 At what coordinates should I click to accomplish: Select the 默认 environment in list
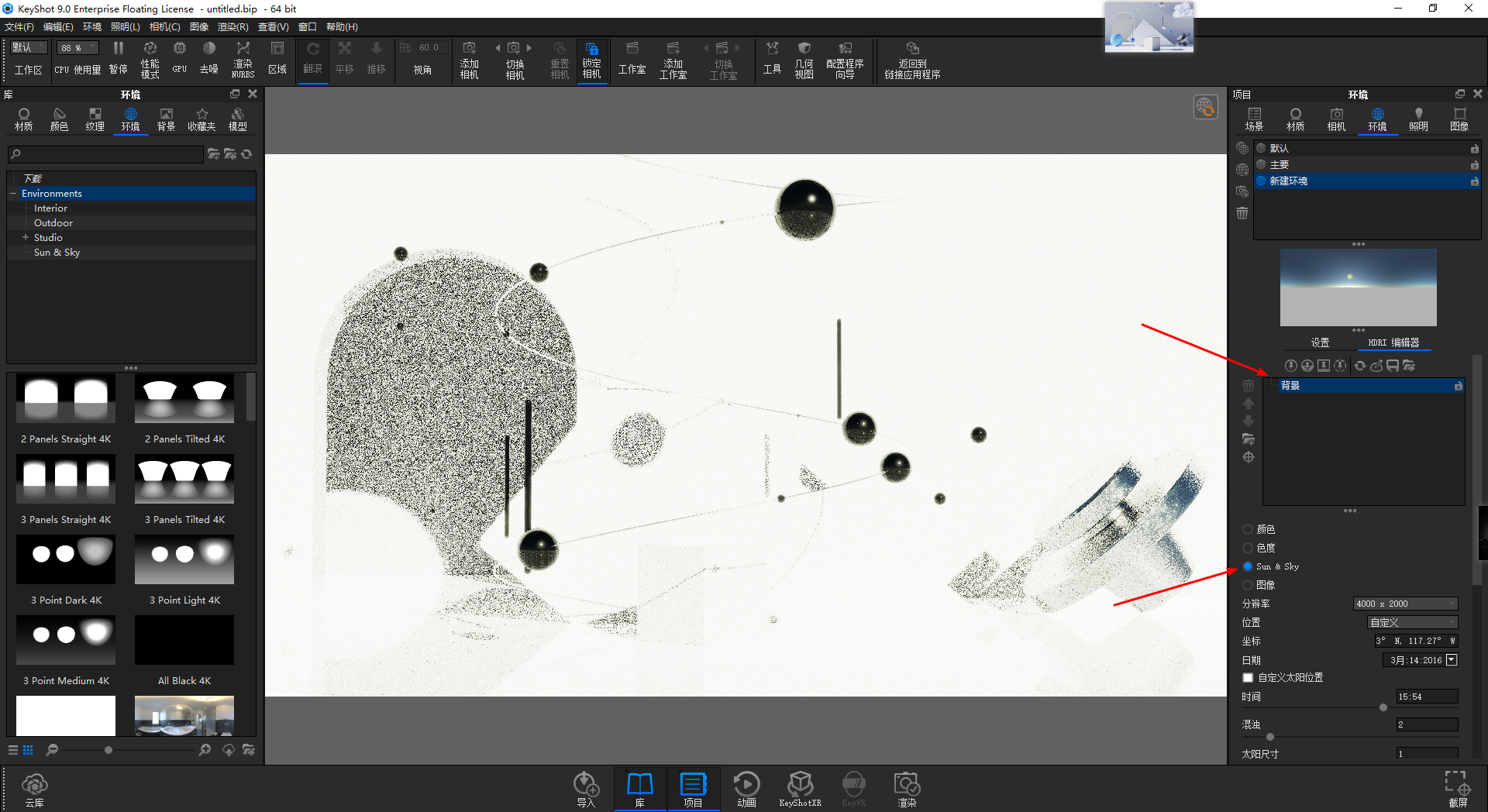[x=1367, y=148]
